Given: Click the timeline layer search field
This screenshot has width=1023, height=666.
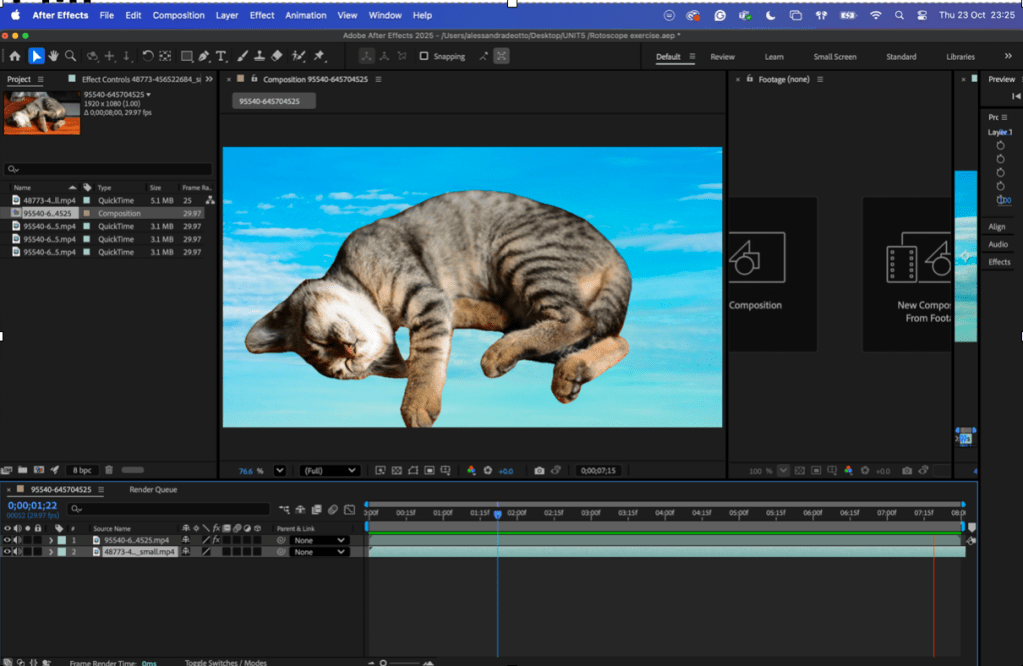Looking at the screenshot, I should [x=170, y=509].
